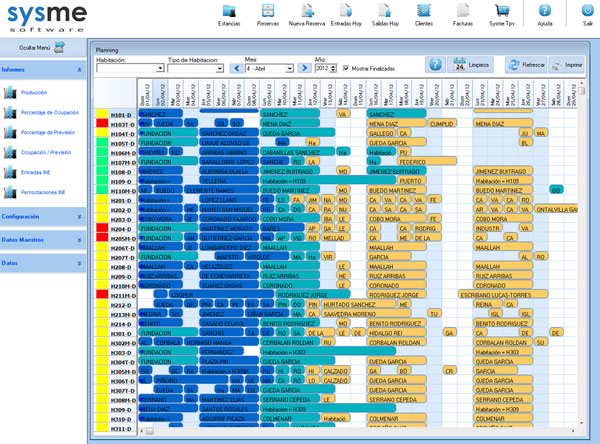Go to next month arrow
Viewport: 600px width, 444px height.
tap(305, 68)
